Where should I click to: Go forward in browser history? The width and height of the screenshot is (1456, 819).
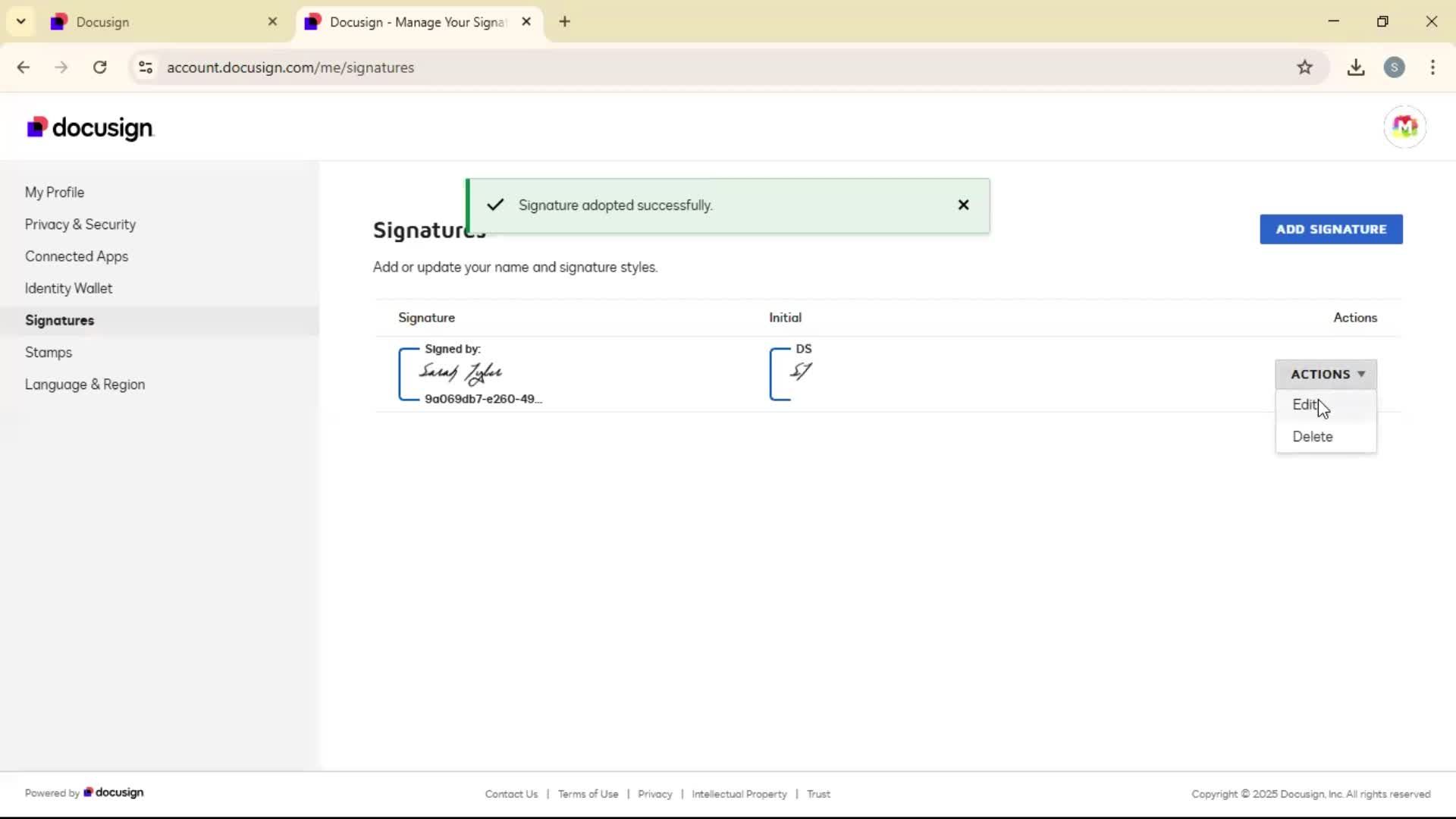[x=61, y=67]
